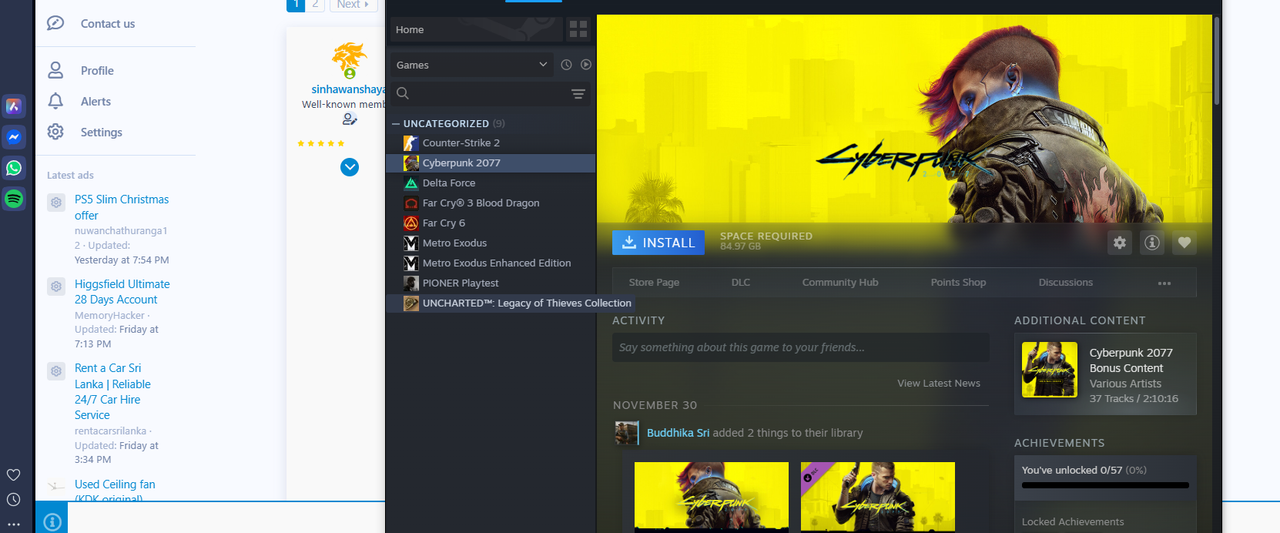Open the grid collections view icon in Steam

pyautogui.click(x=578, y=29)
